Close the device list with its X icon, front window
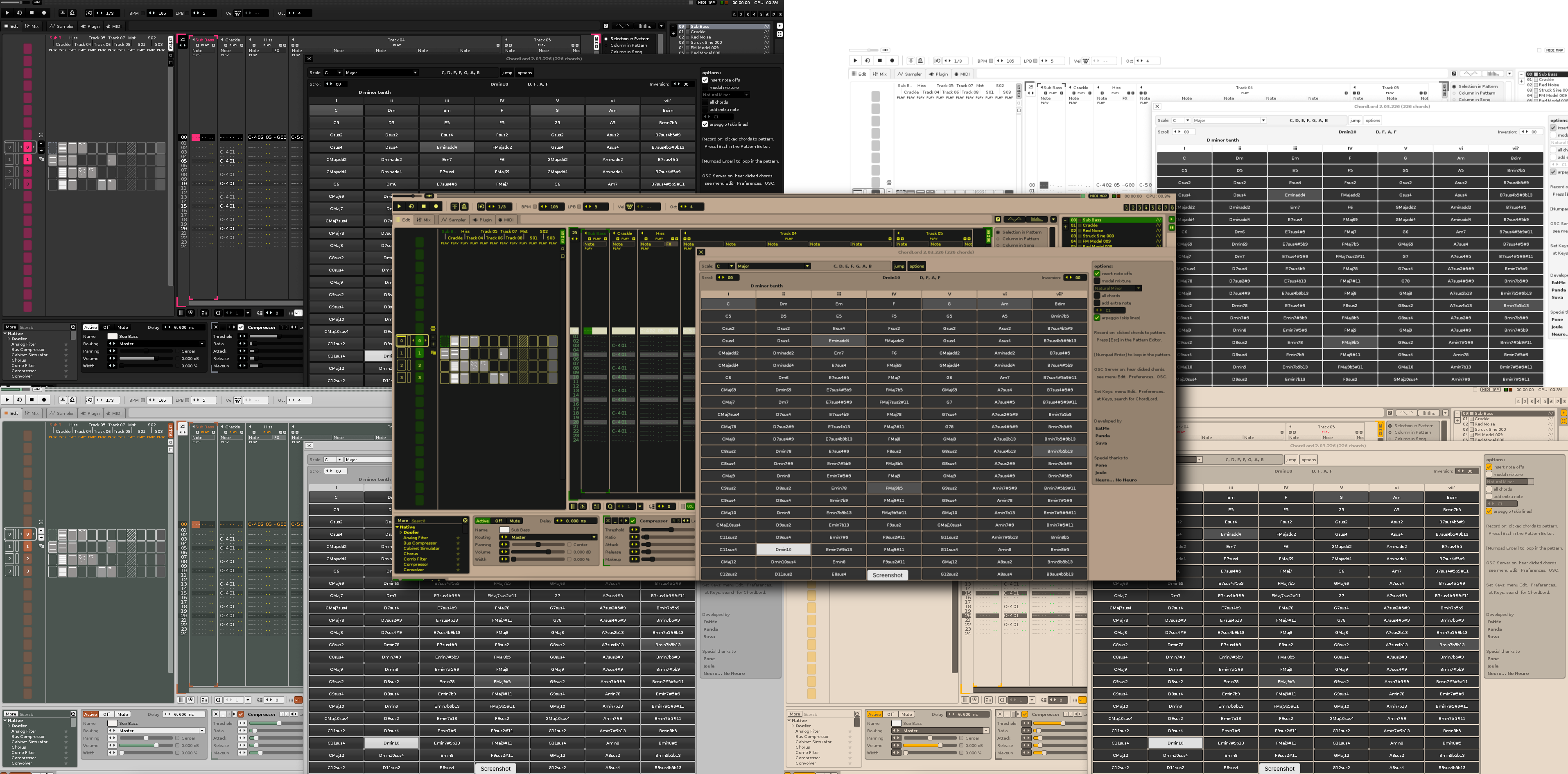 pyautogui.click(x=465, y=521)
